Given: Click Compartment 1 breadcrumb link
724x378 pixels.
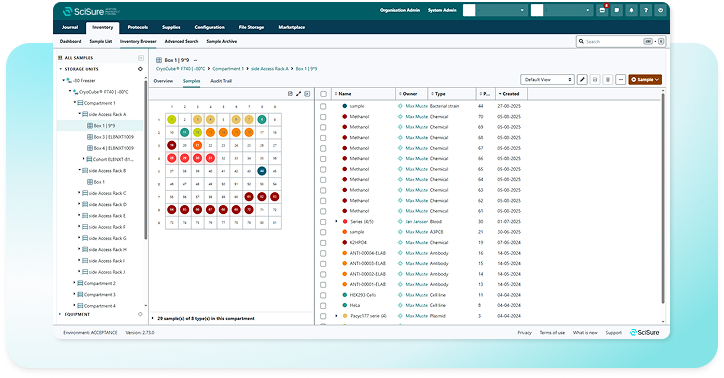Looking at the screenshot, I should tap(228, 69).
